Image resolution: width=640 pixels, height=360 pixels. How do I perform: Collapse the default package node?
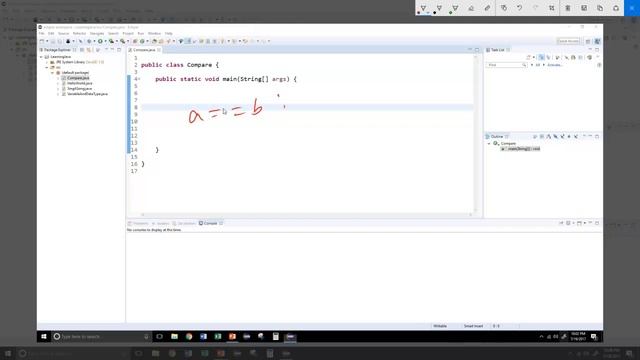(52, 73)
